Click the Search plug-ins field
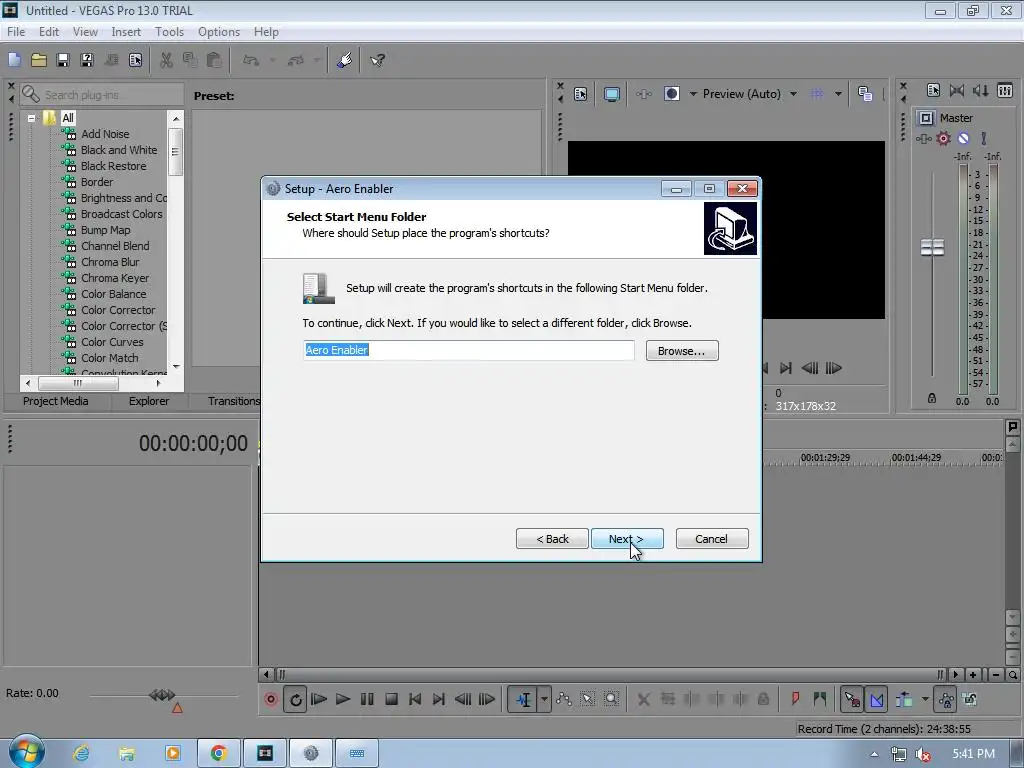The image size is (1024, 768). tap(102, 95)
